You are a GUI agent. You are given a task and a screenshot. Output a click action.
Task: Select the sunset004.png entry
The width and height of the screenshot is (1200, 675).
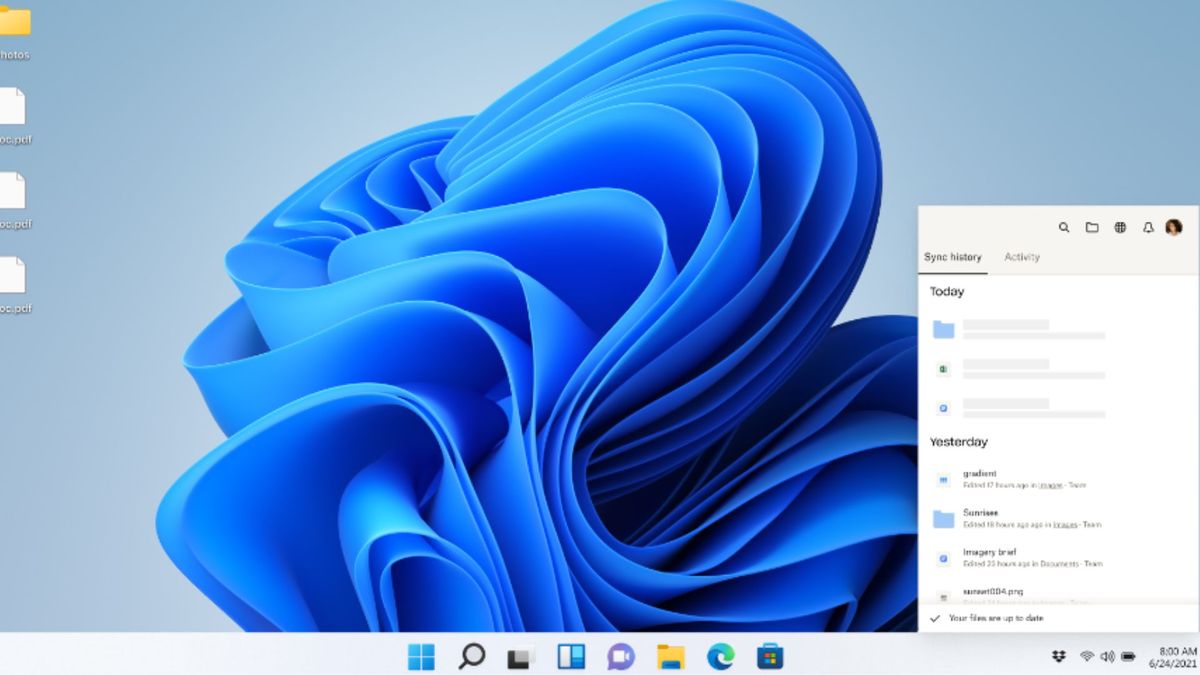992,592
